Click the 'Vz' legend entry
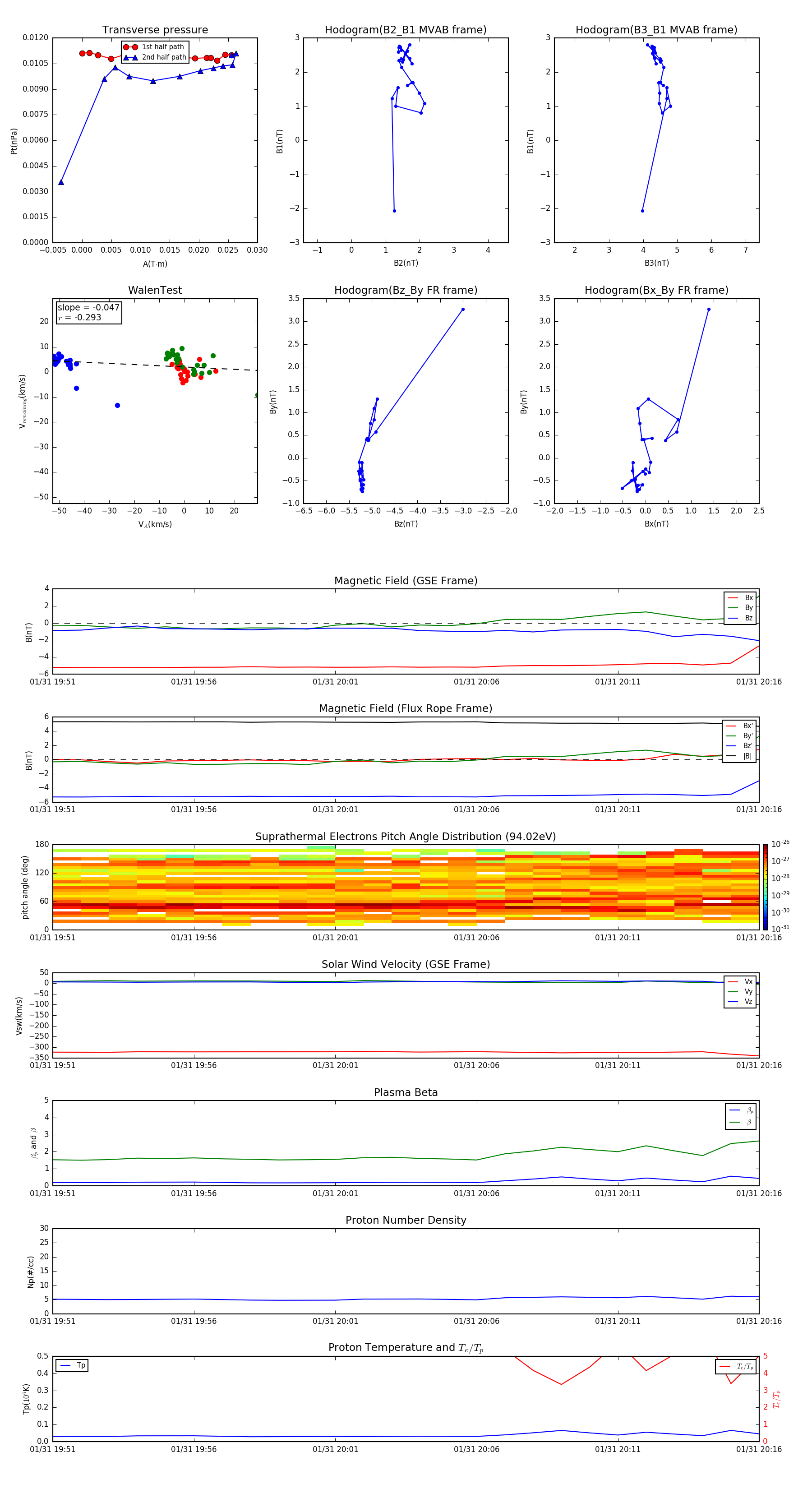This screenshot has height=1489, width=812. coord(740,1002)
